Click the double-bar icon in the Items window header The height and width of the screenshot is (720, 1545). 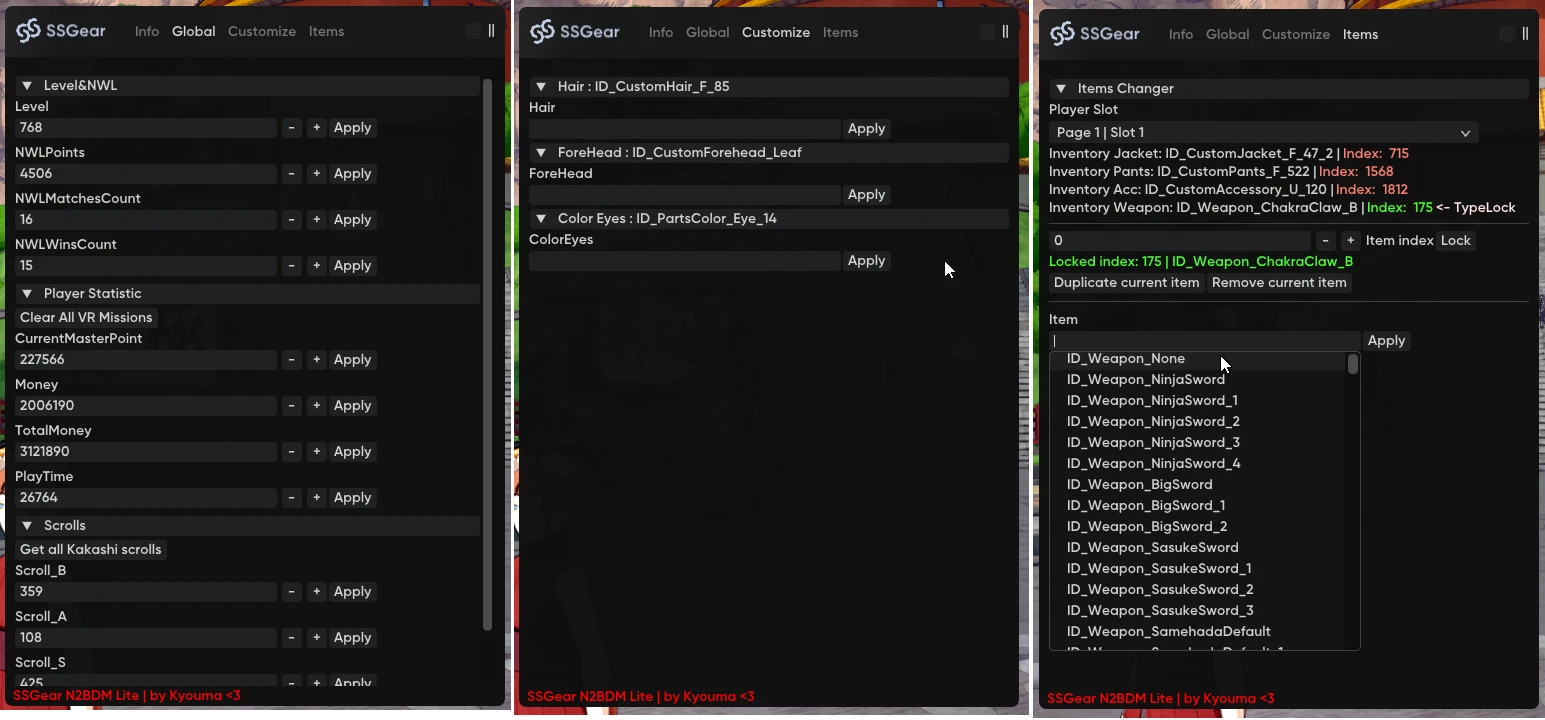1525,34
